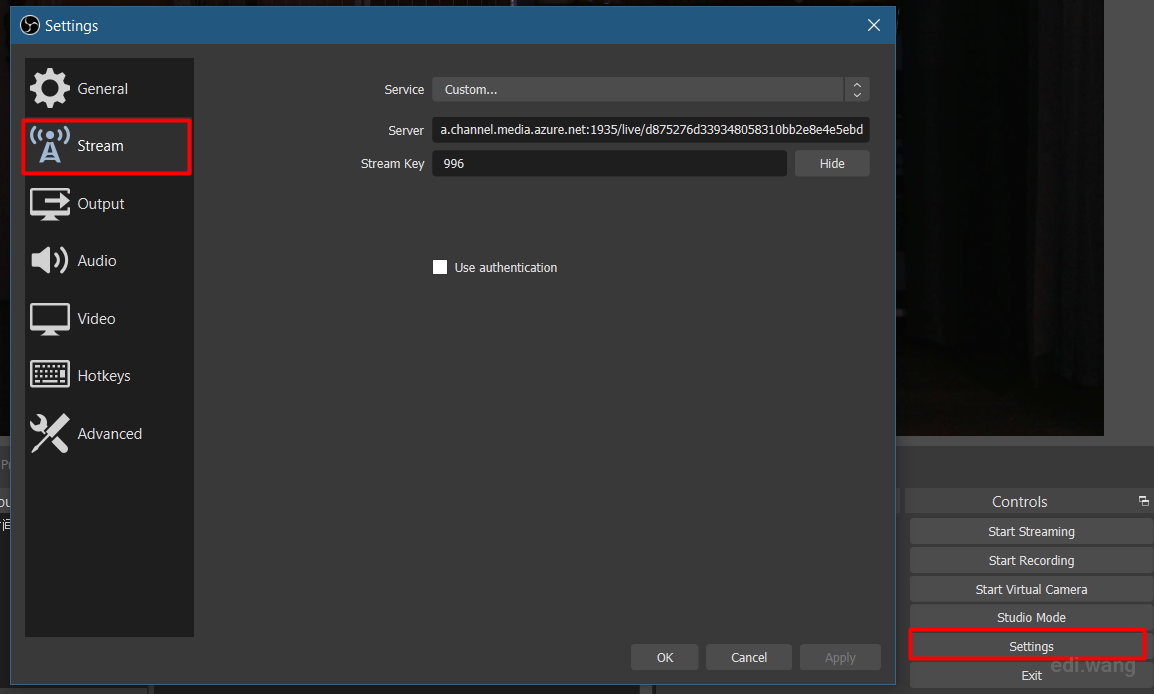The width and height of the screenshot is (1154, 694).
Task: Close the Settings dialog window
Action: tap(874, 26)
